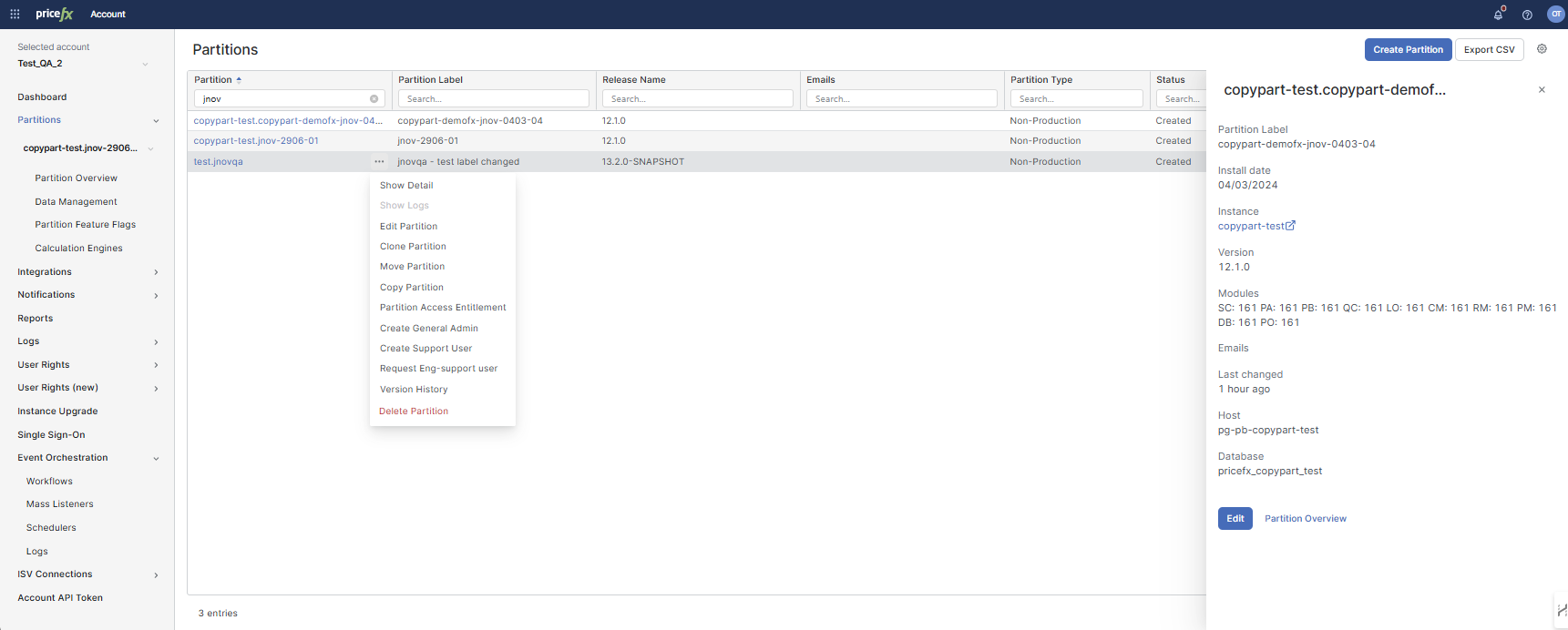Collapse the Event Orchestration section
The image size is (1568, 630).
coord(156,458)
